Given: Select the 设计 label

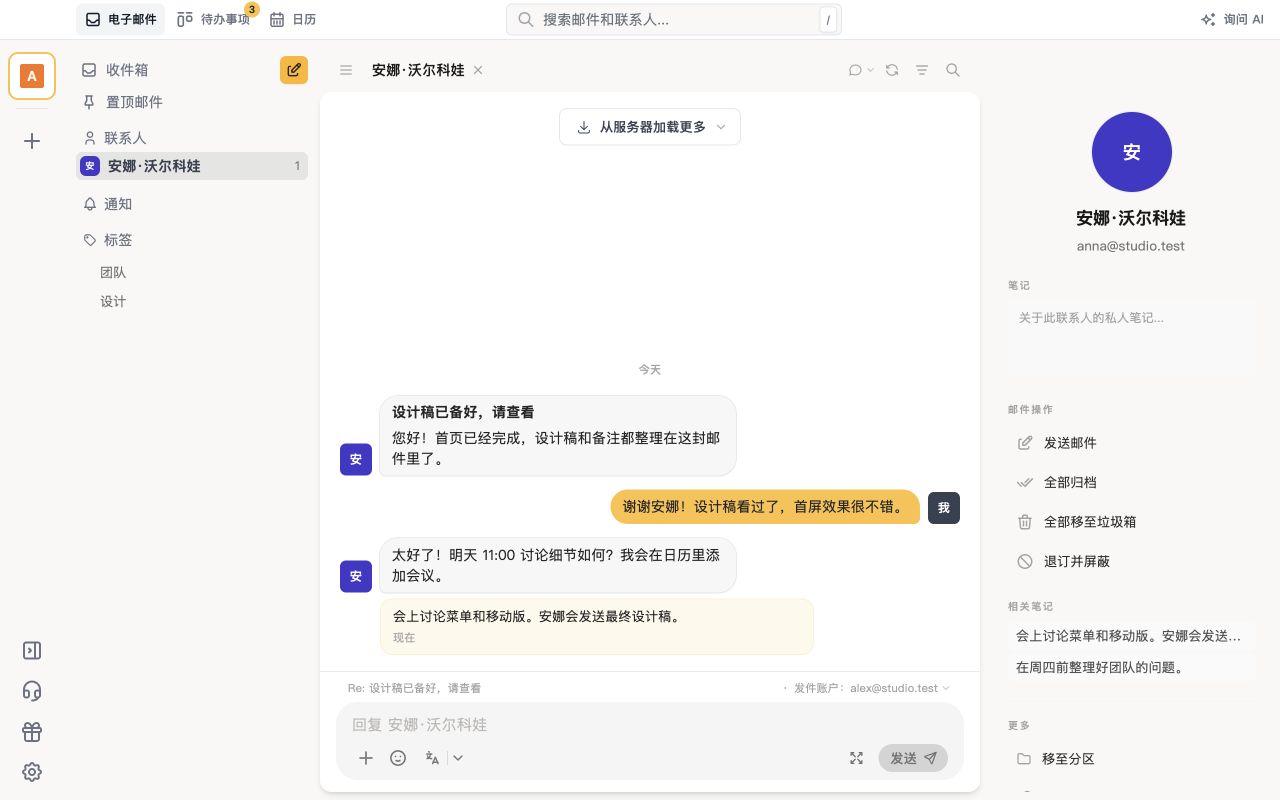Looking at the screenshot, I should click(113, 301).
